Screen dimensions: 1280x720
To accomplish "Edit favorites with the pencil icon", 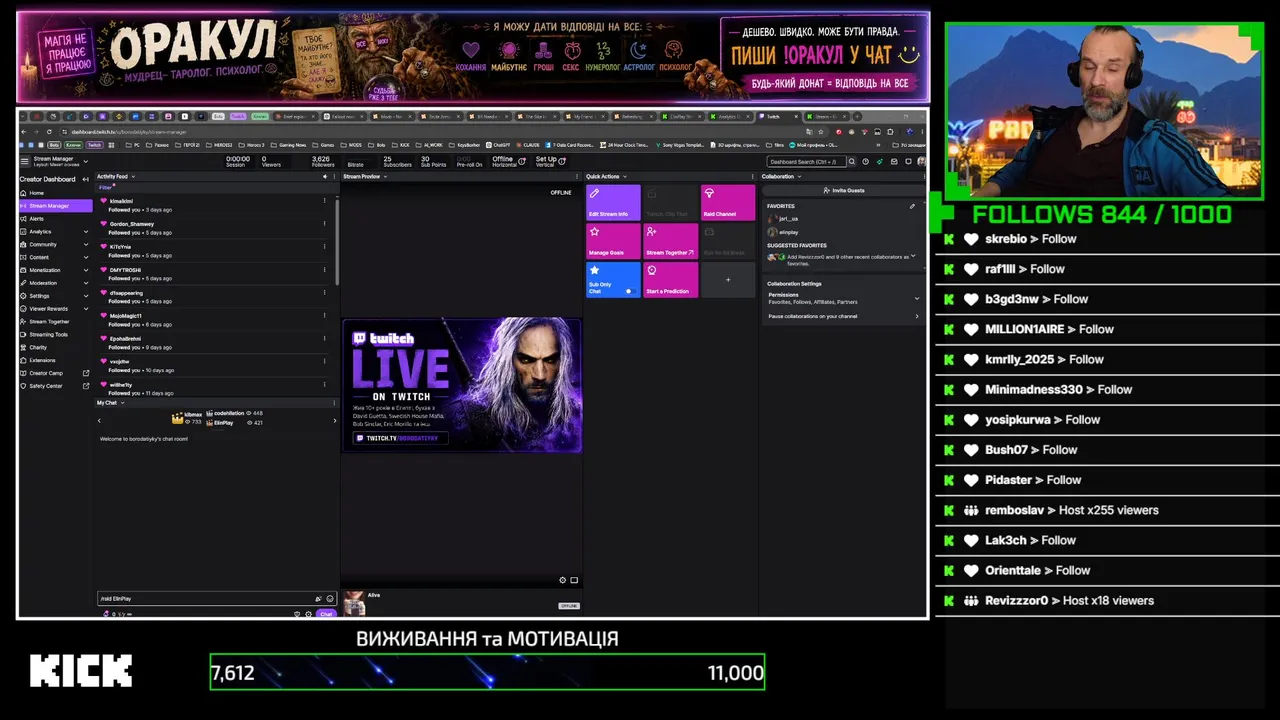I will tap(912, 206).
